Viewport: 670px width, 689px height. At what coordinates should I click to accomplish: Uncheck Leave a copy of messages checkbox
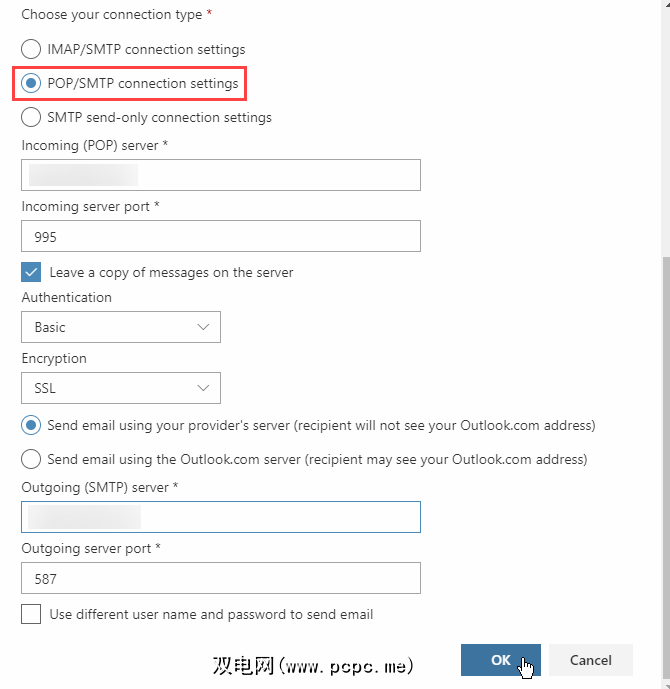point(31,272)
